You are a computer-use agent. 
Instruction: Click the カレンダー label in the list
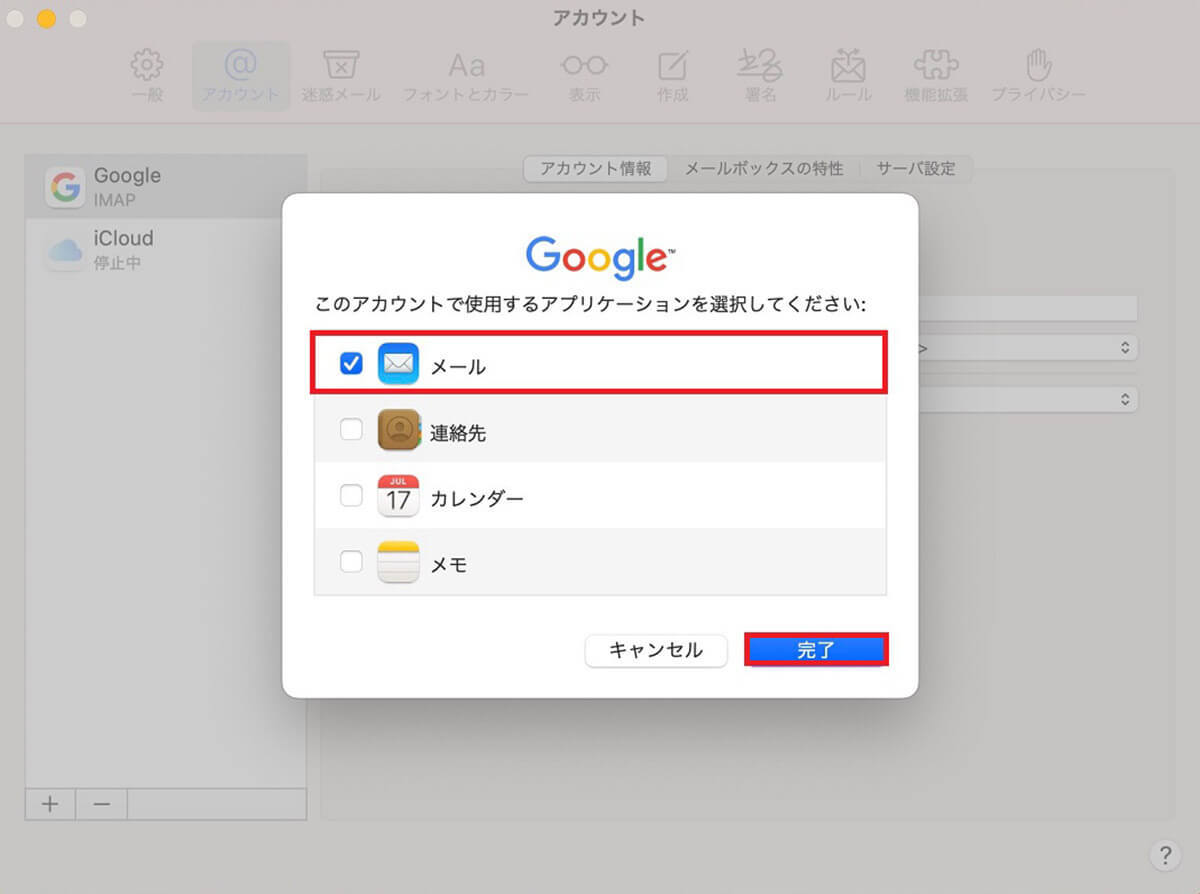pos(477,498)
